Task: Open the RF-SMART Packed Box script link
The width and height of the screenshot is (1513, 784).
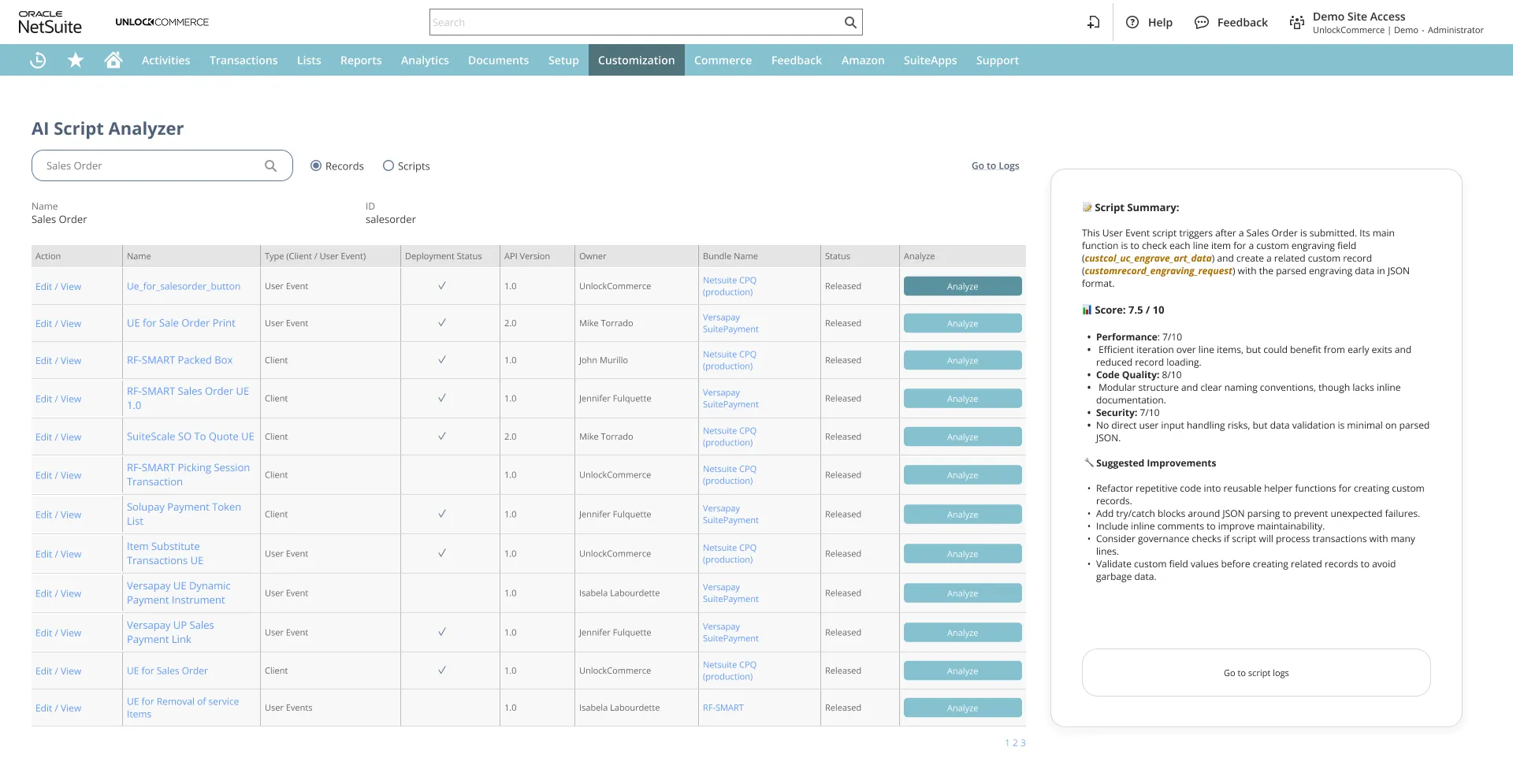Action: (x=180, y=361)
